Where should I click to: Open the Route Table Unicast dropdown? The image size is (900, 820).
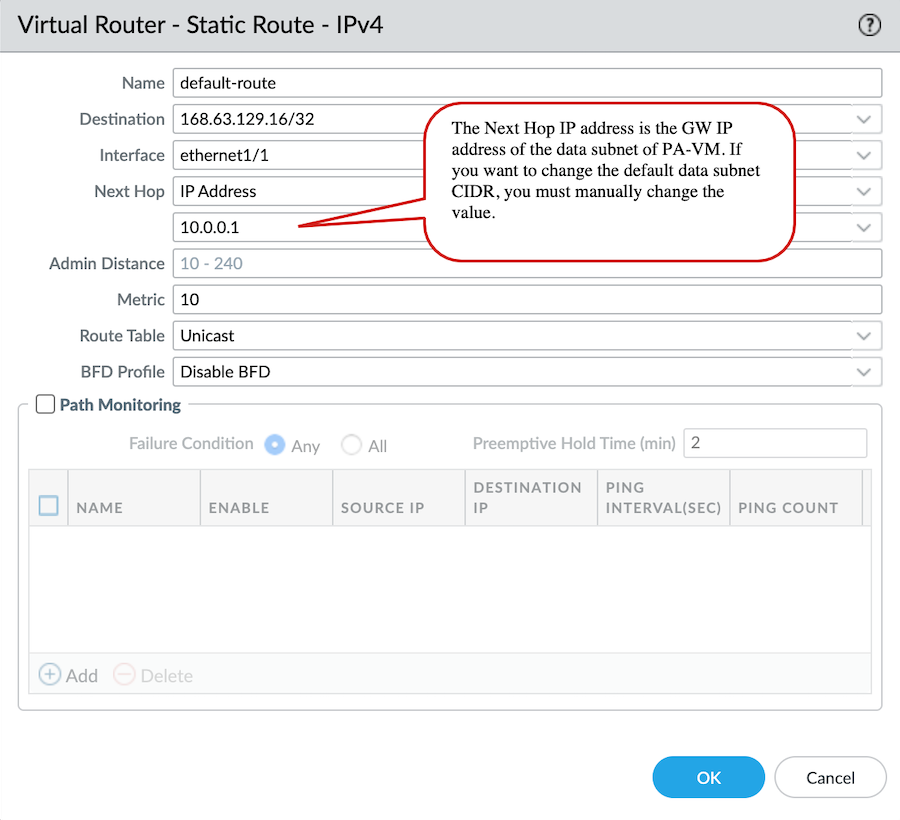pos(863,336)
